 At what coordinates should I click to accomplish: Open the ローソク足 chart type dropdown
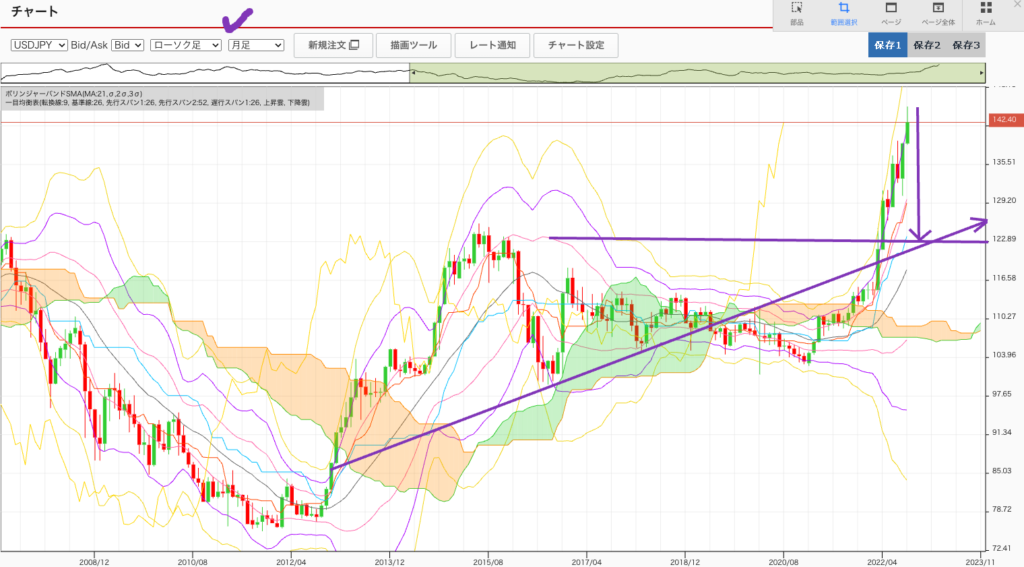(x=185, y=45)
